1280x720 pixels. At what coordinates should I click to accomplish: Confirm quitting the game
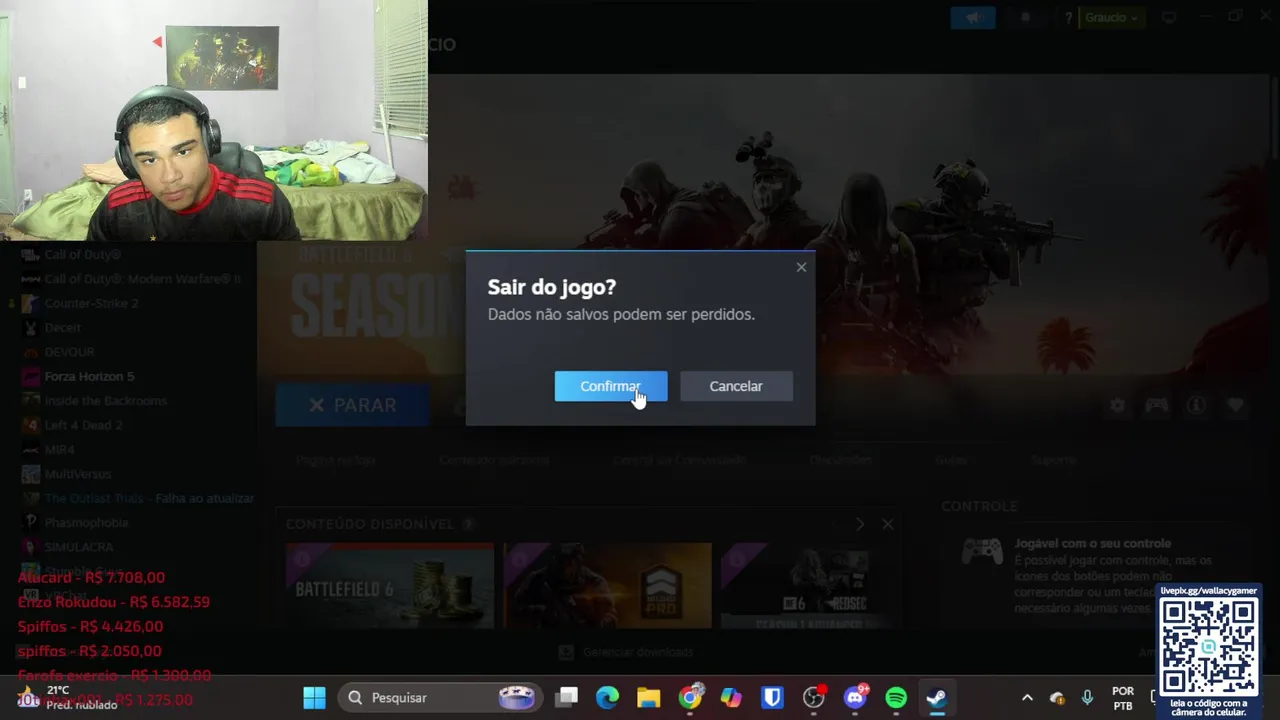[610, 386]
